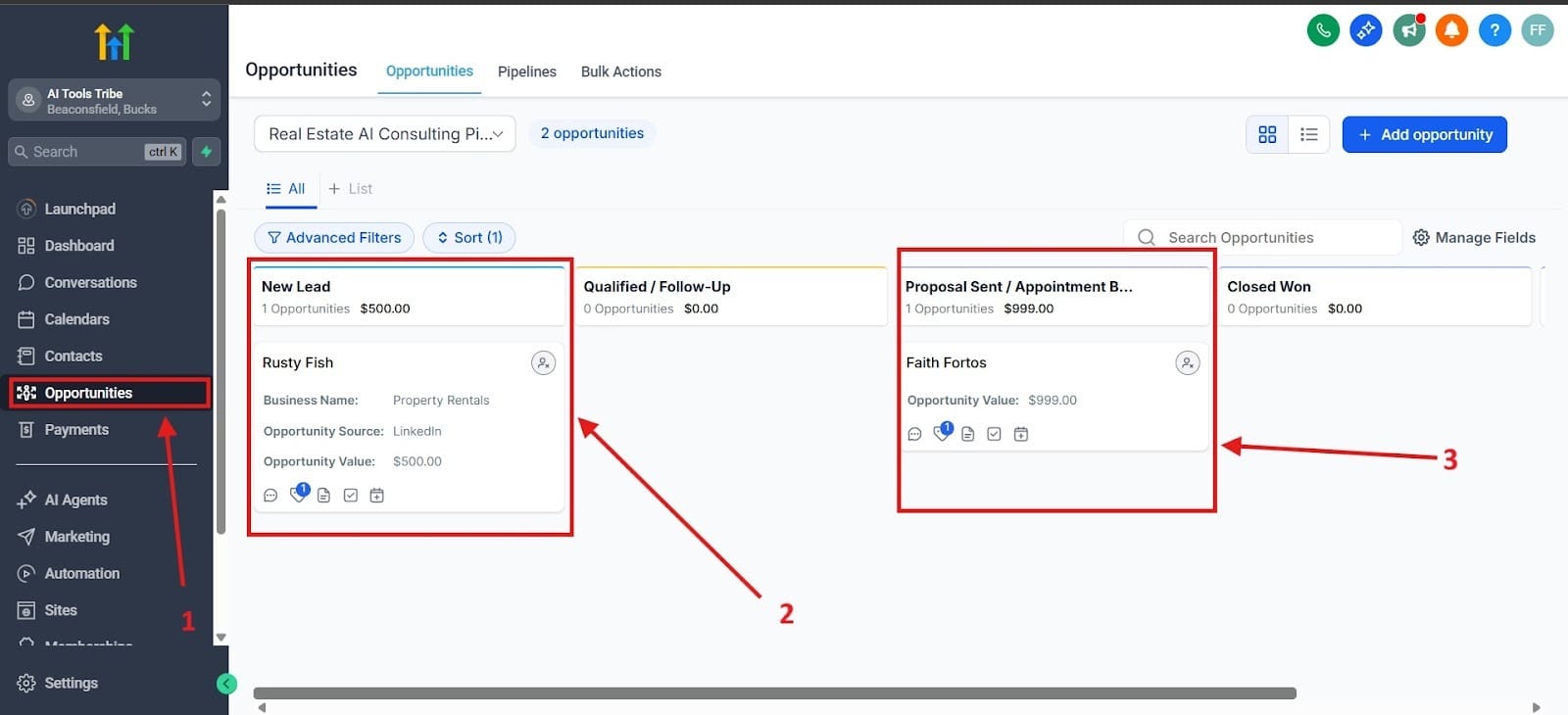This screenshot has width=1568, height=715.
Task: Click the Add opportunity button
Action: 1424,135
